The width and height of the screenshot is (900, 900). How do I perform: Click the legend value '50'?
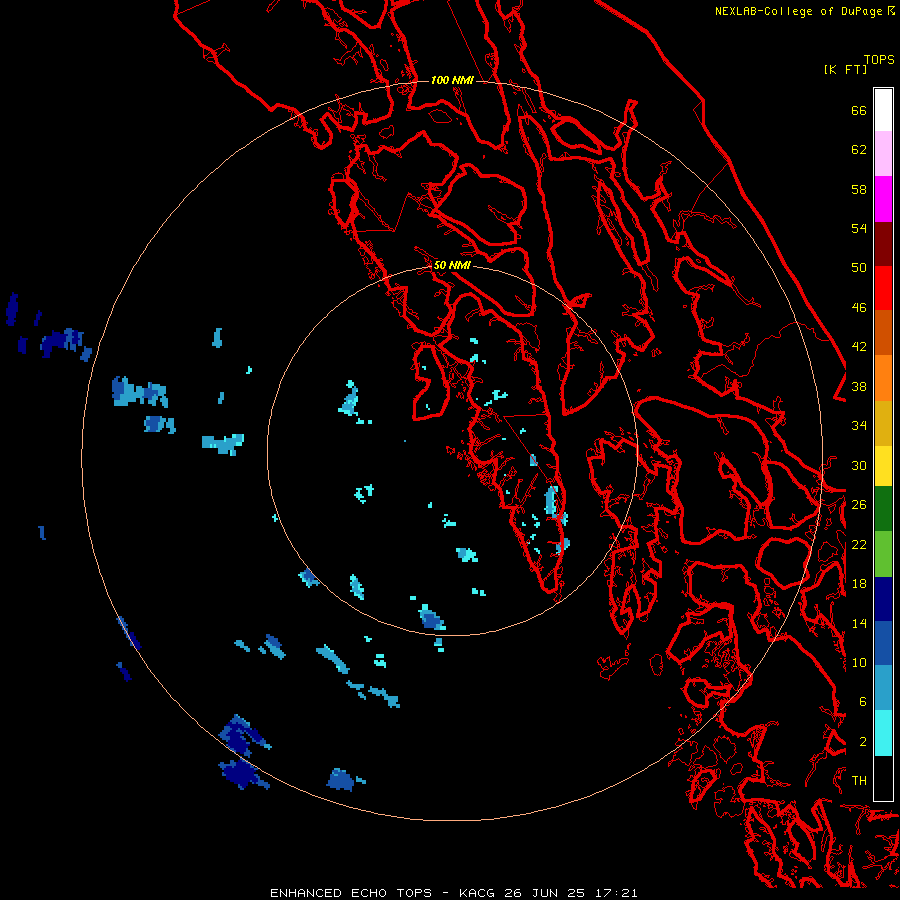[x=859, y=268]
